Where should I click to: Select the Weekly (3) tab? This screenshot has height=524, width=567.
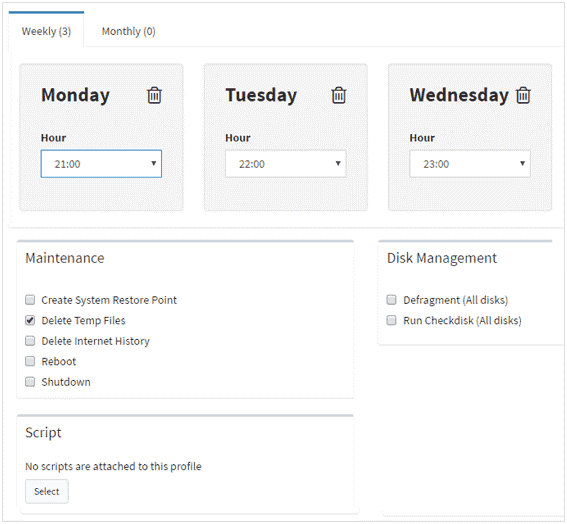tap(46, 31)
